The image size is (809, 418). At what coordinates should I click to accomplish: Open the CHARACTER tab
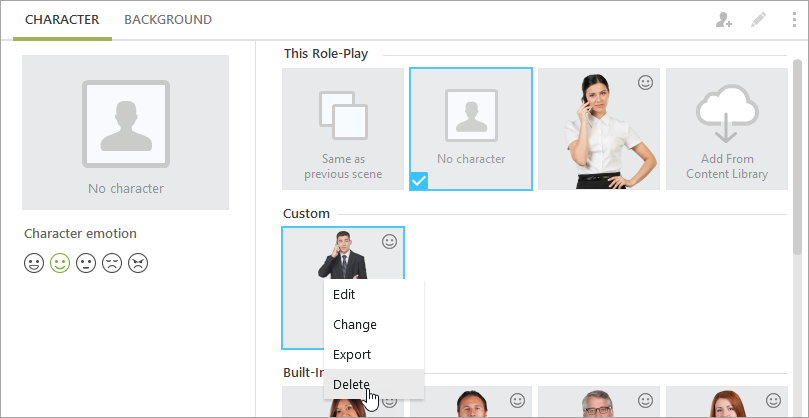(62, 20)
